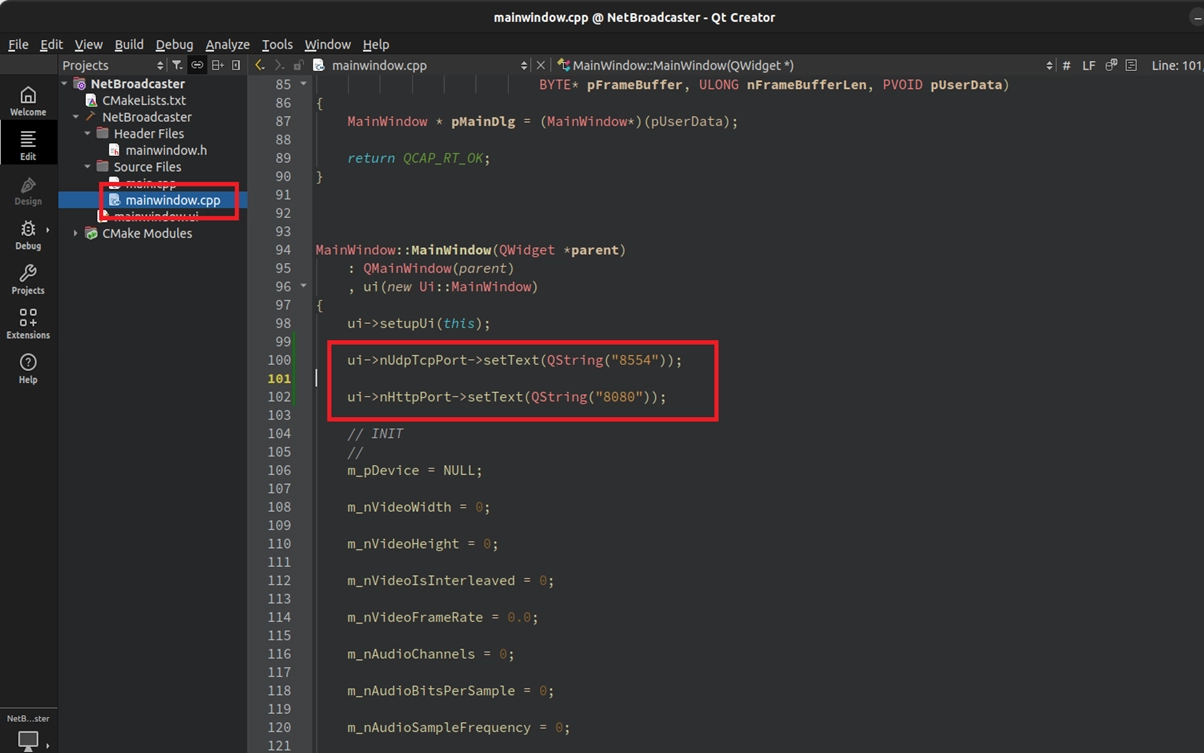Open the MainWindow::MainWindow symbol dropdown
Screen dimensions: 1204x753
(804, 65)
